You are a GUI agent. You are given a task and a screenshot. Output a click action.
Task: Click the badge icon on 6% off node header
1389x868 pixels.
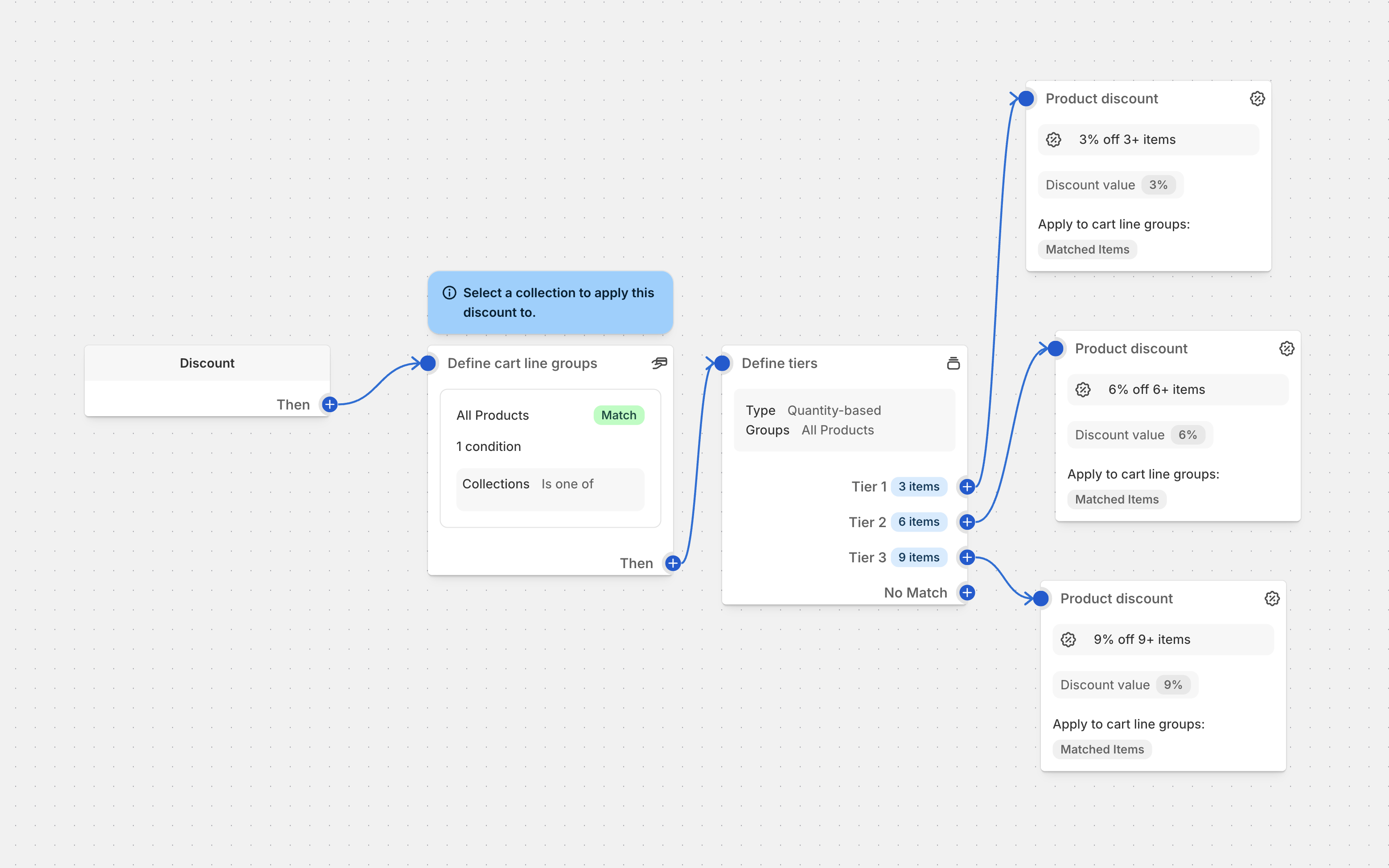(x=1286, y=348)
